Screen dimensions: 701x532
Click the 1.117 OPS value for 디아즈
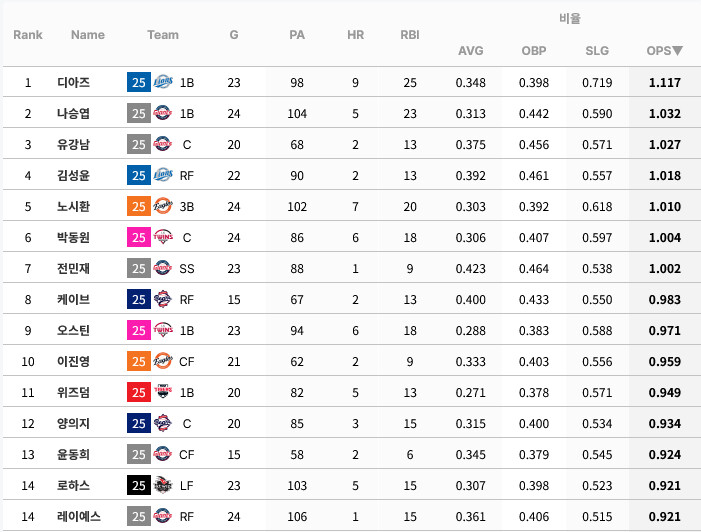tap(664, 82)
